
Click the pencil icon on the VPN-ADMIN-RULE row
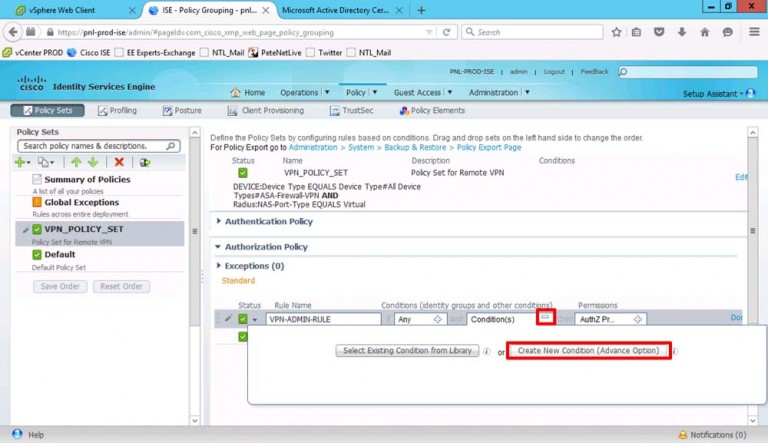click(x=228, y=319)
